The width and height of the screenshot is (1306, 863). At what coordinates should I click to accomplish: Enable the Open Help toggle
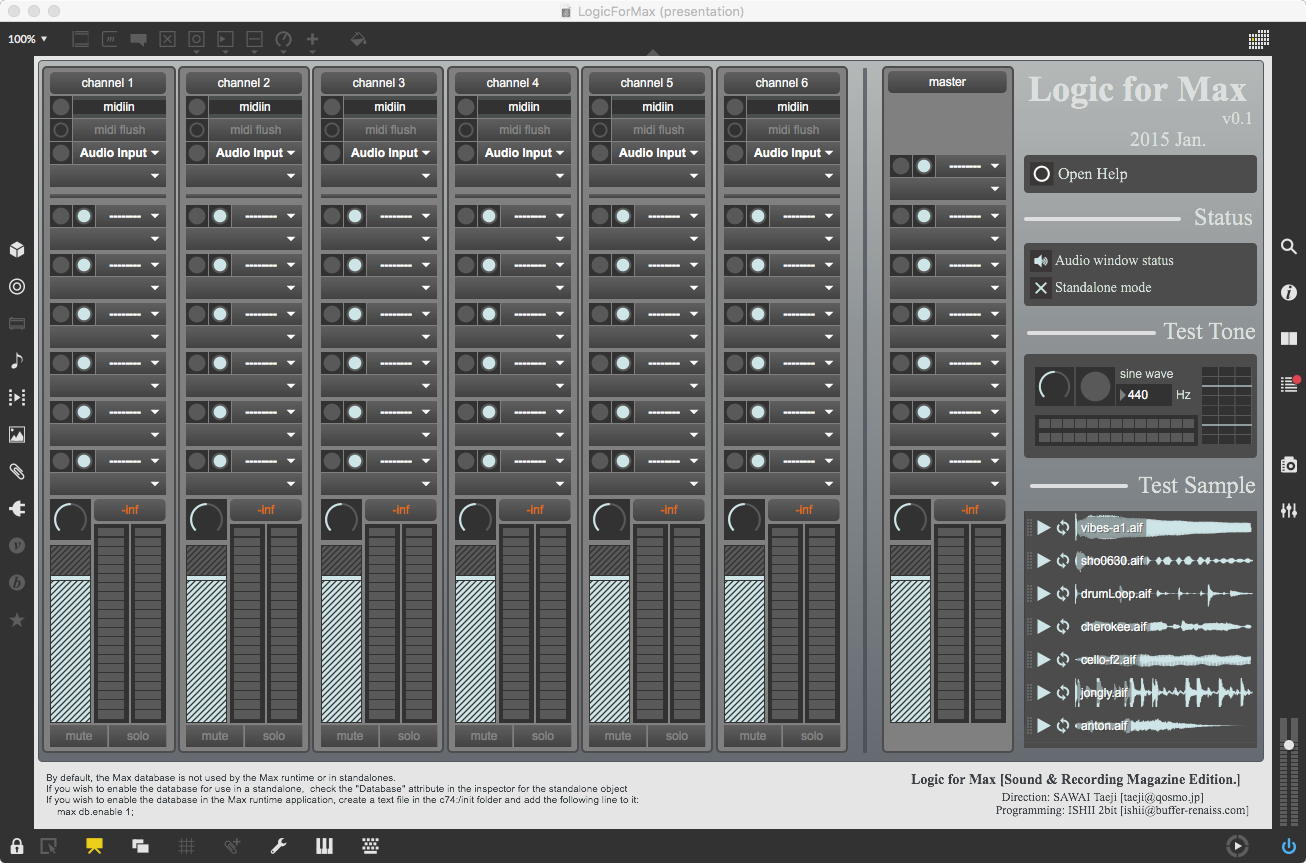(1042, 174)
